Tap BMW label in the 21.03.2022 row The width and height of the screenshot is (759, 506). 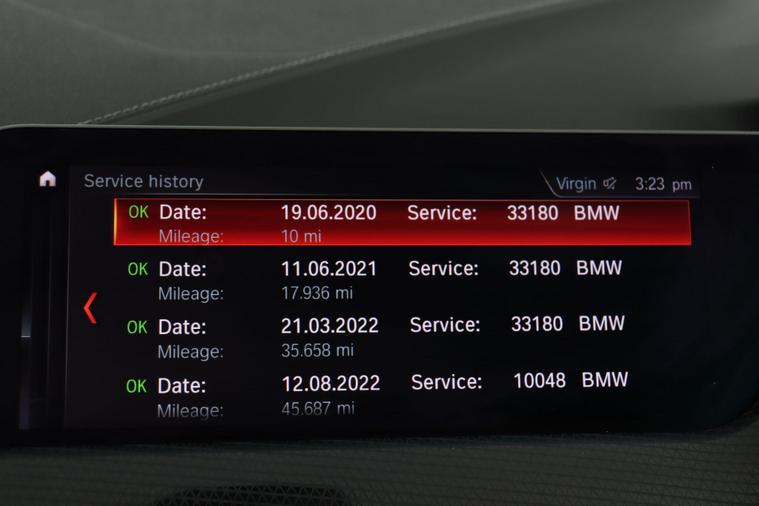(601, 324)
